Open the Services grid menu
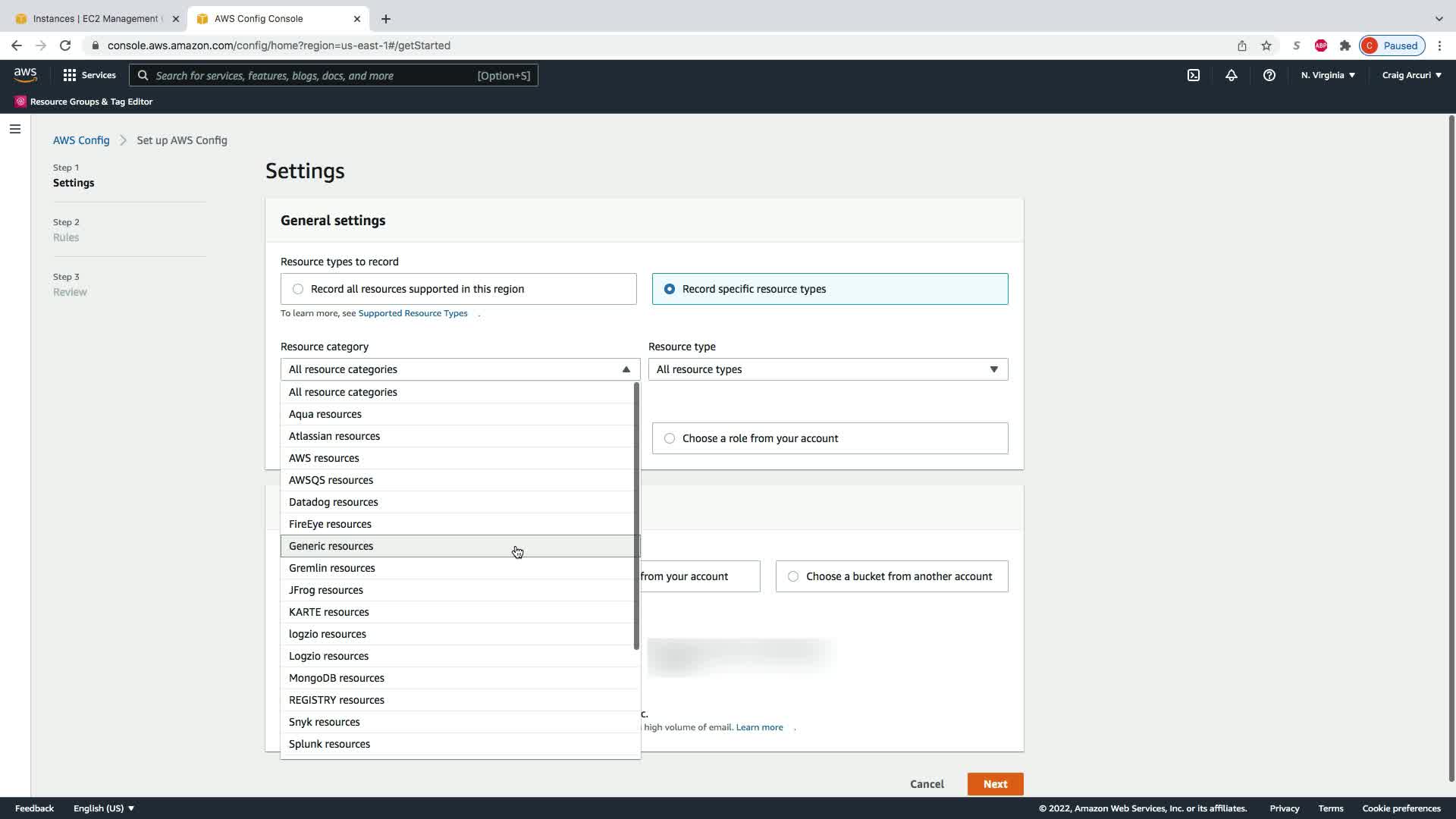Image resolution: width=1456 pixels, height=819 pixels. tap(89, 75)
